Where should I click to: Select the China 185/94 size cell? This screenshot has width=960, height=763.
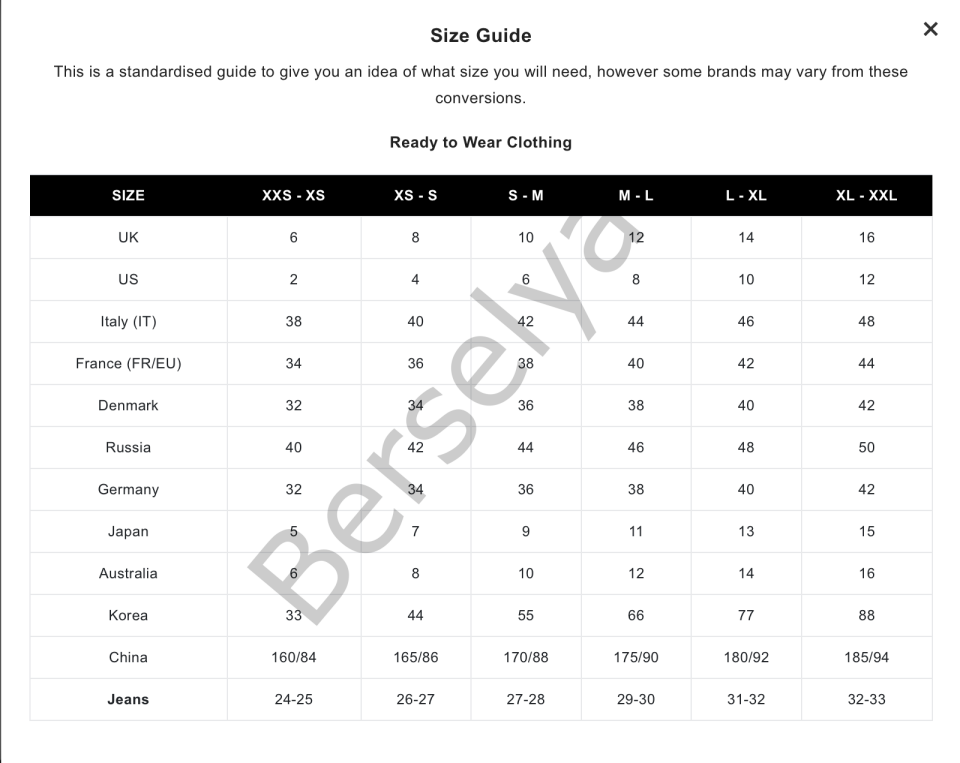click(x=866, y=658)
